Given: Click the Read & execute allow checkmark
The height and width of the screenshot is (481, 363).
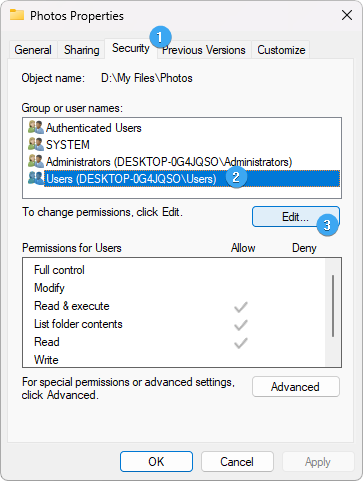Looking at the screenshot, I should tap(241, 307).
